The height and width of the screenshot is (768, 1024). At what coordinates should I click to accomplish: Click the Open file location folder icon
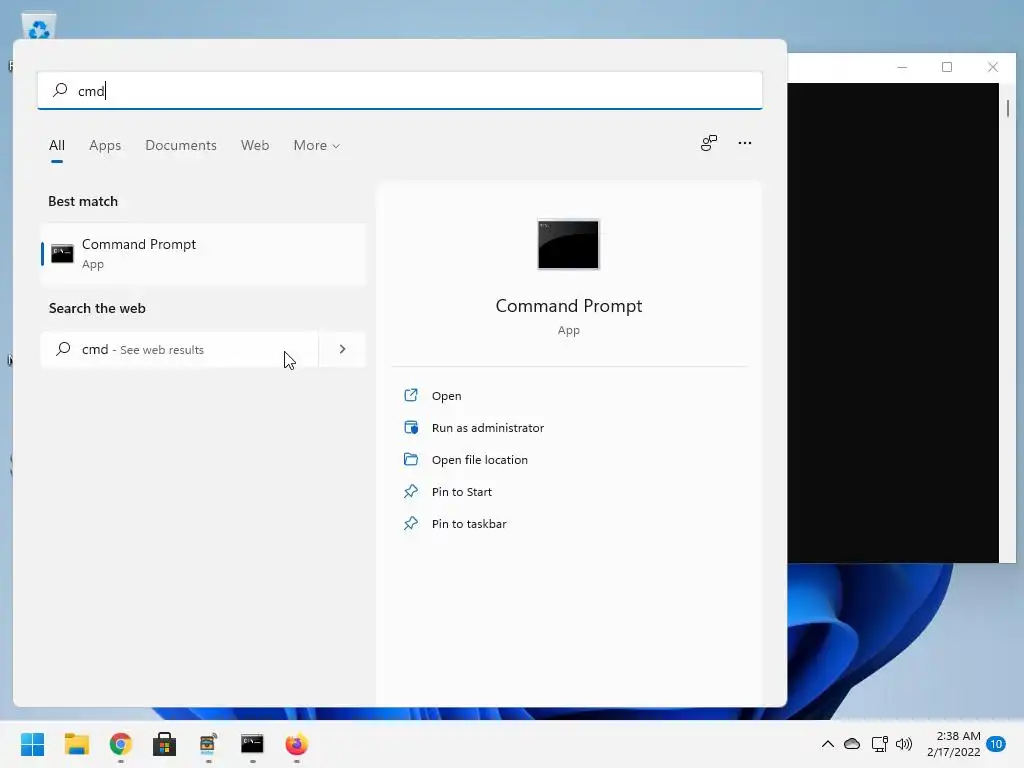(x=411, y=459)
